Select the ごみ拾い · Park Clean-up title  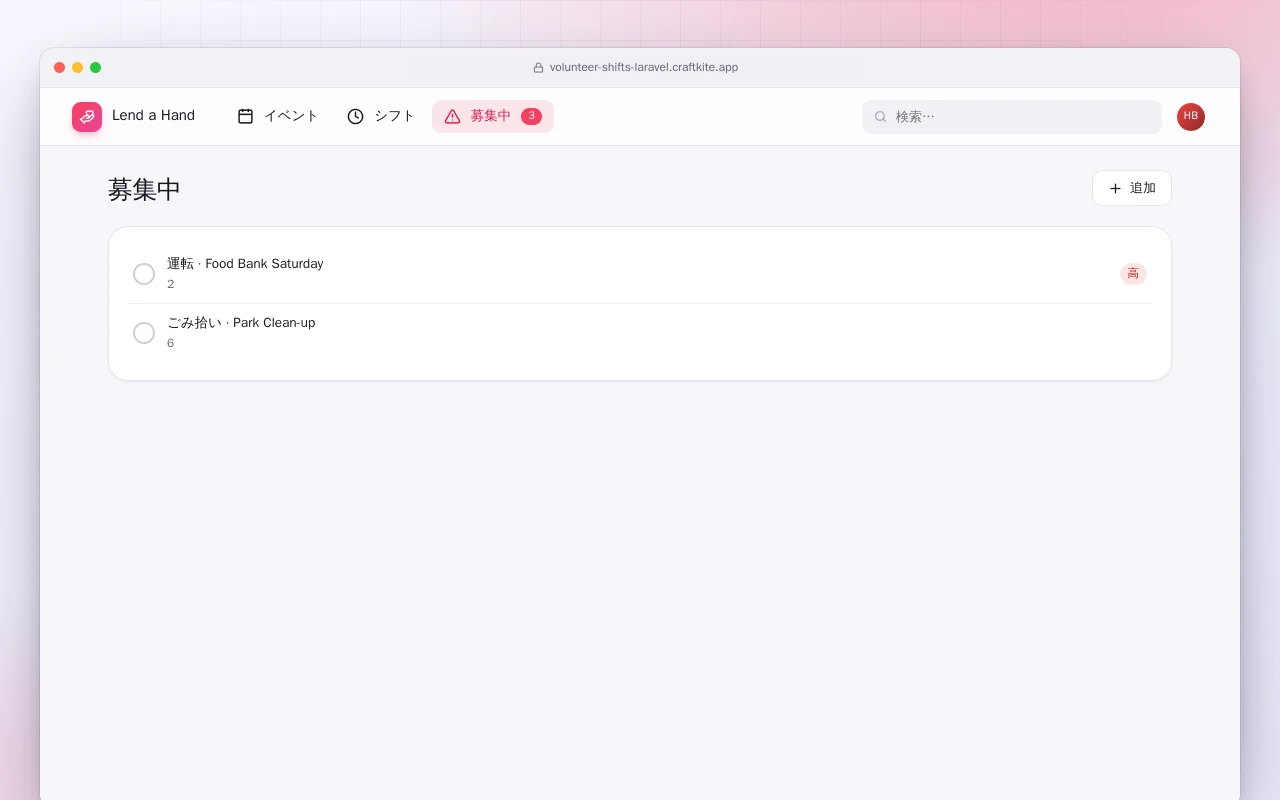[x=241, y=323]
